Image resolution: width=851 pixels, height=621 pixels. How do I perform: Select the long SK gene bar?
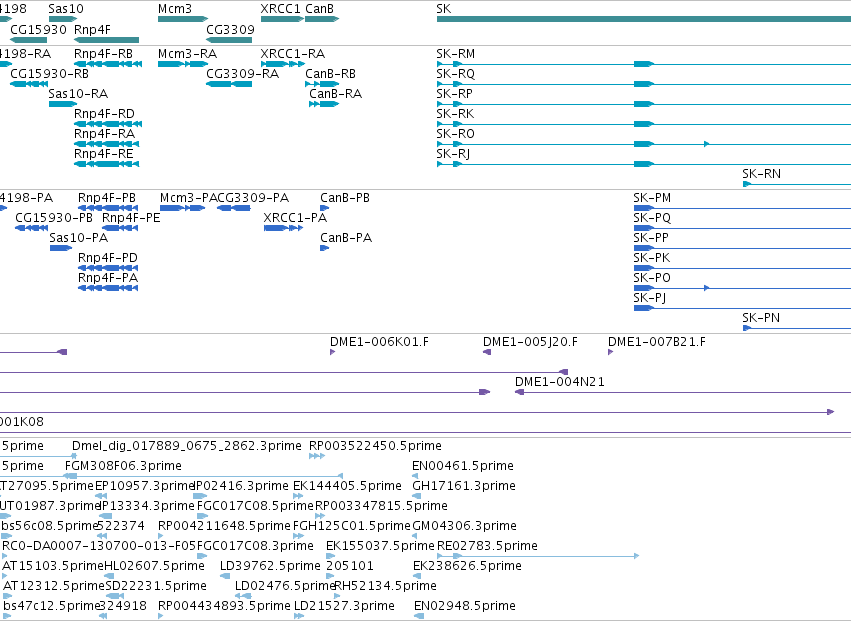tap(644, 19)
